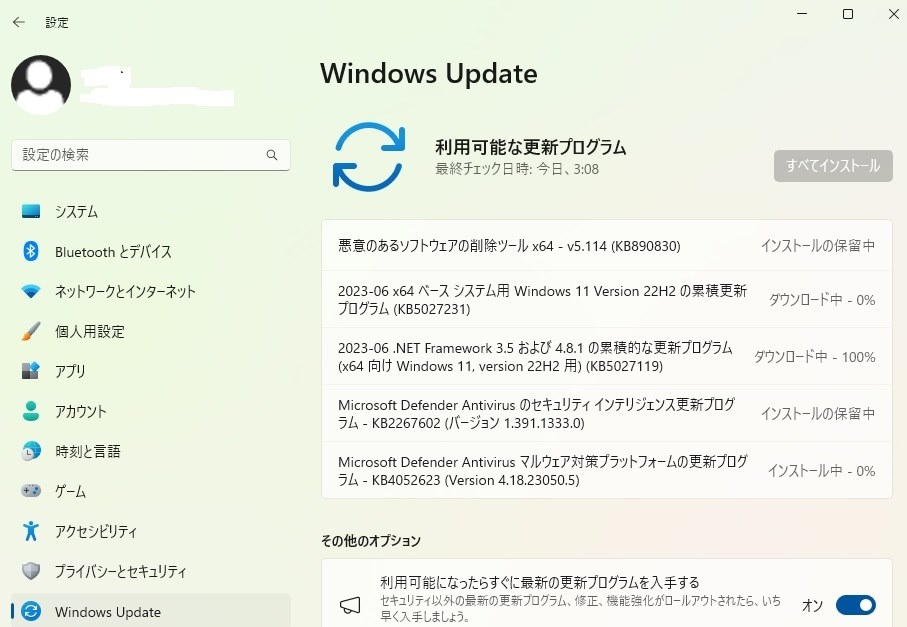Click the 最終チェック日時 last checked text

517,169
